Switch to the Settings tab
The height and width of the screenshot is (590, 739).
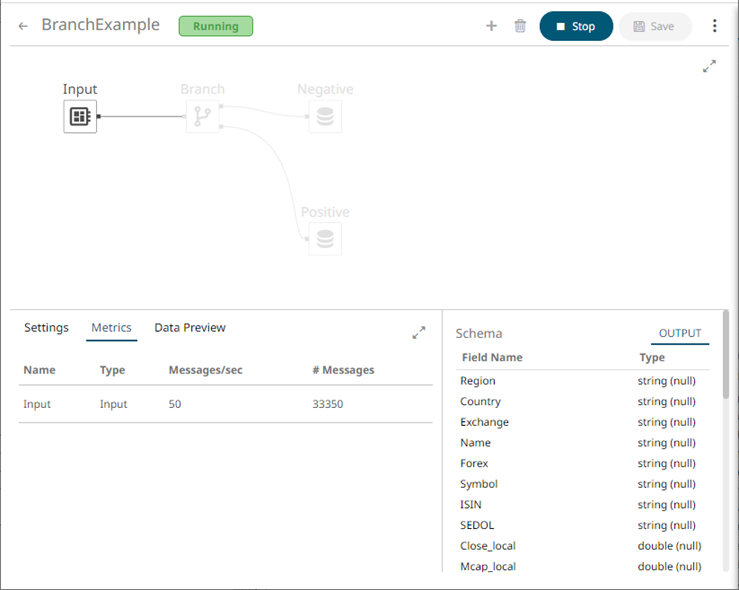coord(46,328)
